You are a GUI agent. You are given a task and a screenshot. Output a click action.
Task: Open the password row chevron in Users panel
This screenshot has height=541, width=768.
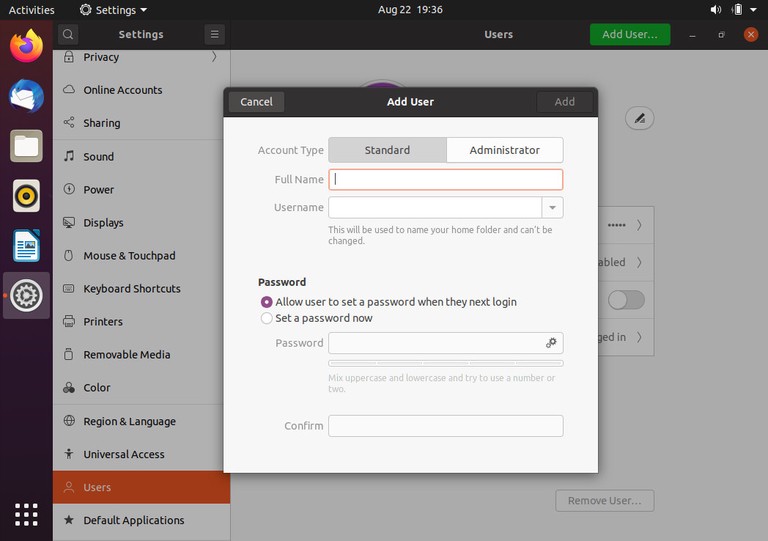pyautogui.click(x=639, y=225)
